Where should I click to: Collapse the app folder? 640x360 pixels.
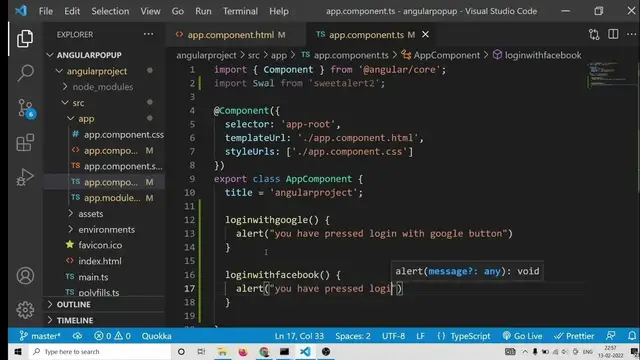coord(86,119)
